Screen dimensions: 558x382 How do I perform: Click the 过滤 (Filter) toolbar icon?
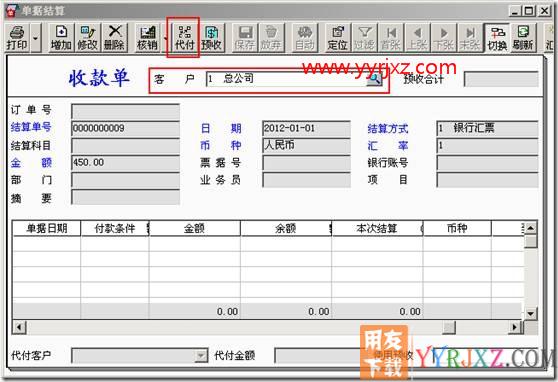point(364,38)
